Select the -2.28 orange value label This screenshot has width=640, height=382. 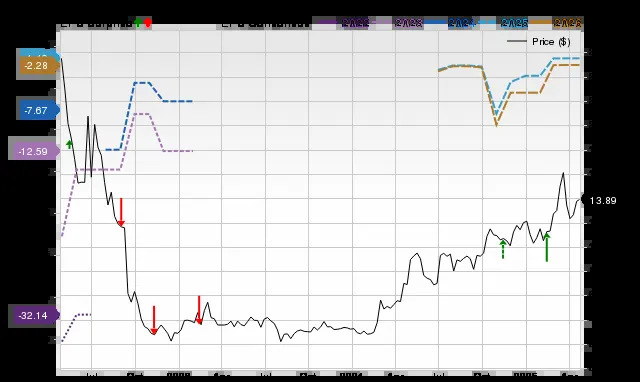(x=38, y=66)
